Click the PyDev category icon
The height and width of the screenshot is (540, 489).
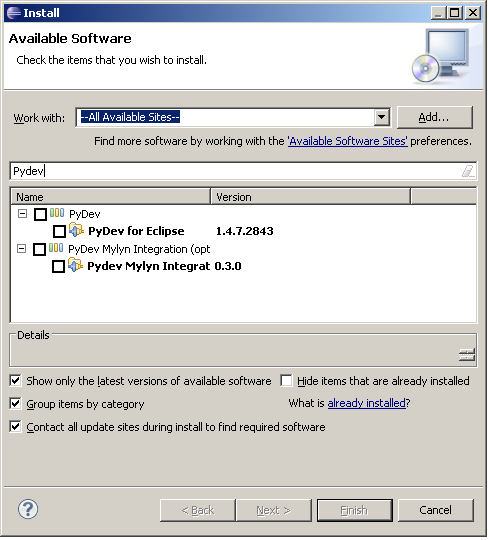click(x=57, y=213)
